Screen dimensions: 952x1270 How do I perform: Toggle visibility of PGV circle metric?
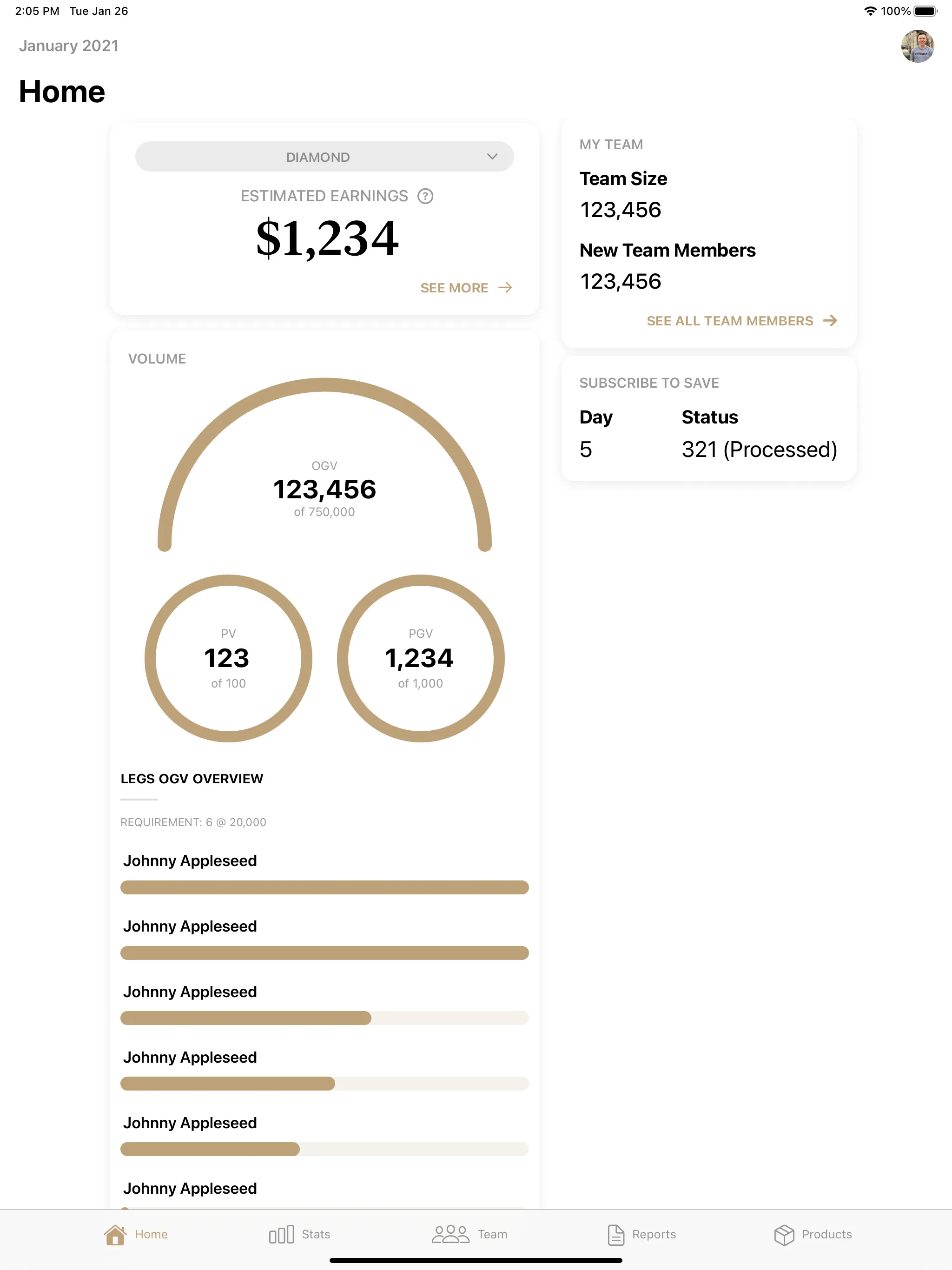420,659
